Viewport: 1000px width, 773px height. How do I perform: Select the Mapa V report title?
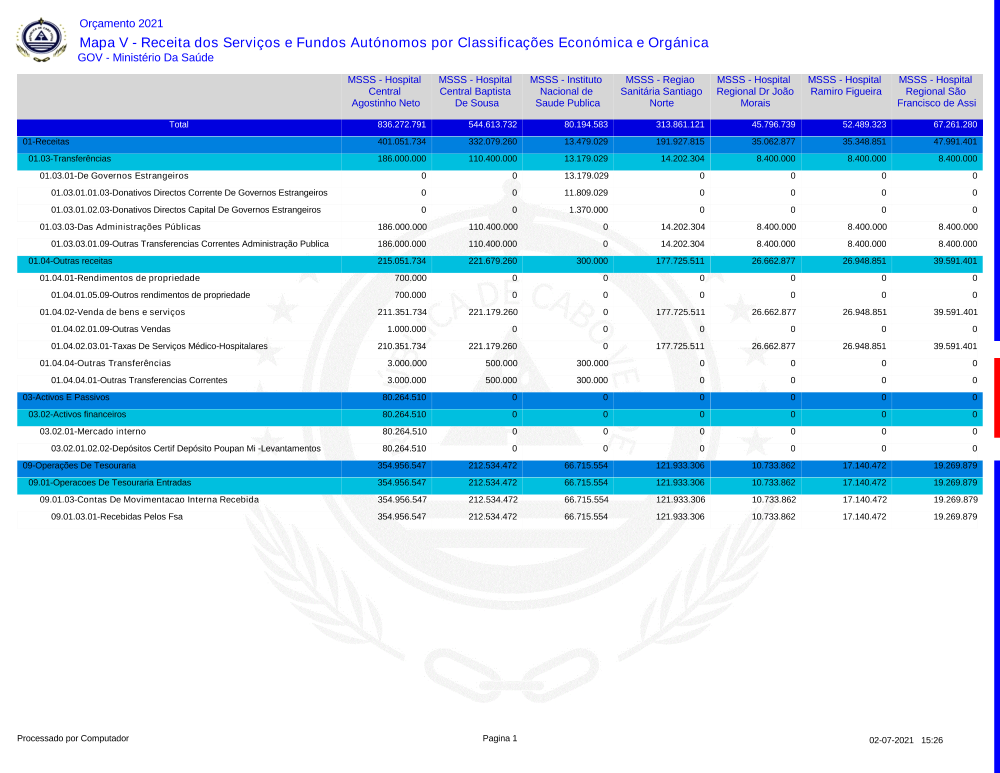(x=393, y=42)
